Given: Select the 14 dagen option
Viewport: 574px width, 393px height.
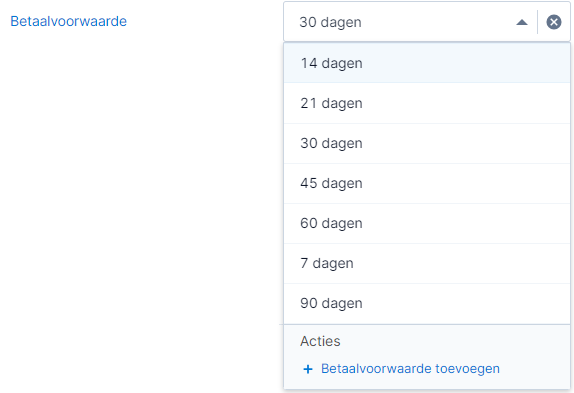Looking at the screenshot, I should (x=427, y=63).
